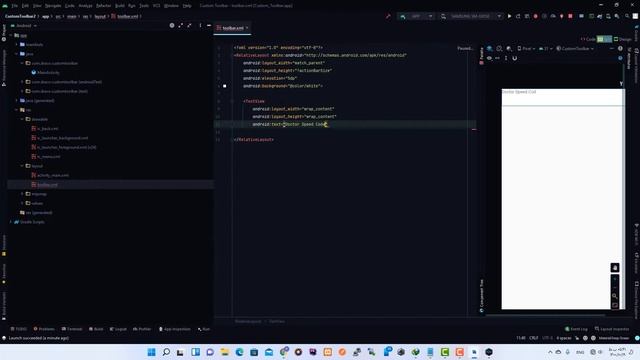Open File Explorer from the taskbar
Viewport: 640px width, 360px height.
(x=224, y=352)
